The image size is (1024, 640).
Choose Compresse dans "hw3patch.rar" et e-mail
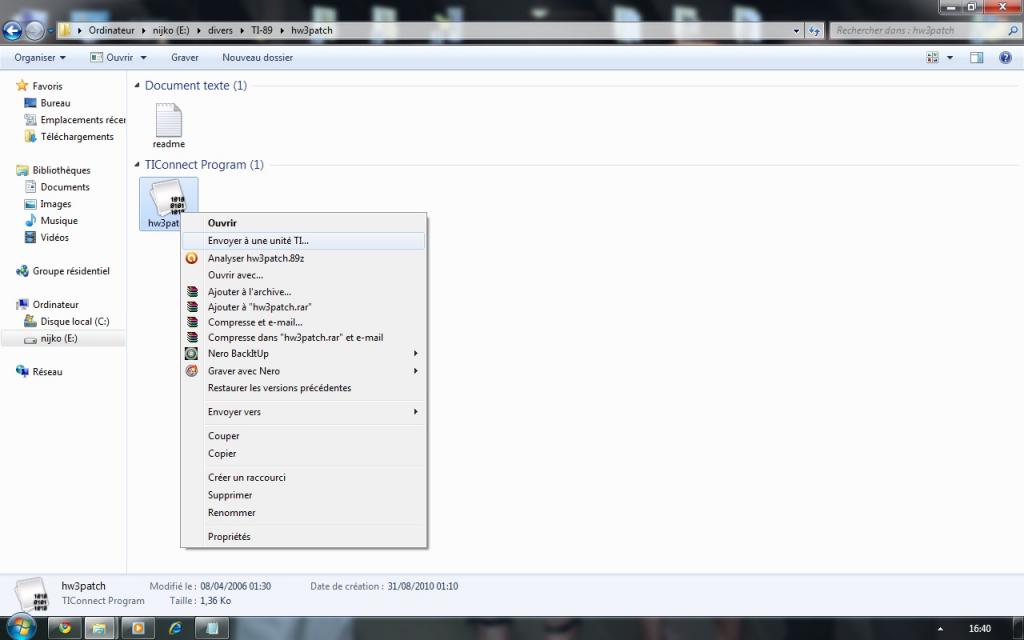click(304, 338)
